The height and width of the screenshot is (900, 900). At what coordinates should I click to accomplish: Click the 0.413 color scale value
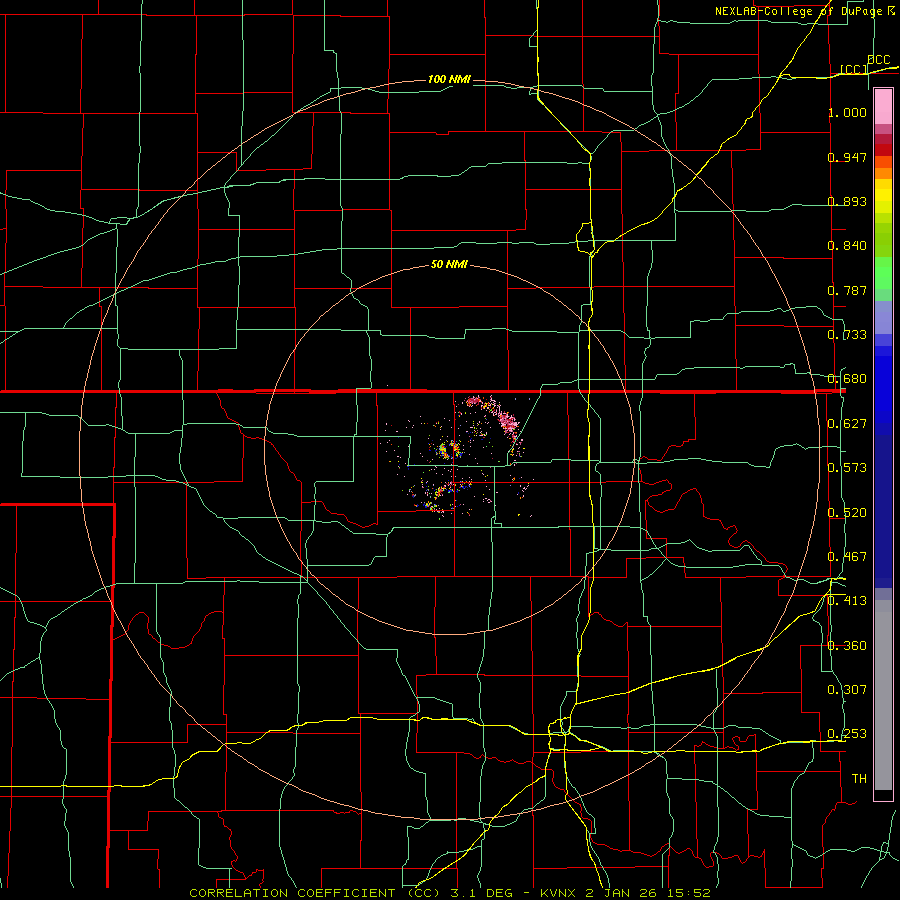click(x=847, y=601)
